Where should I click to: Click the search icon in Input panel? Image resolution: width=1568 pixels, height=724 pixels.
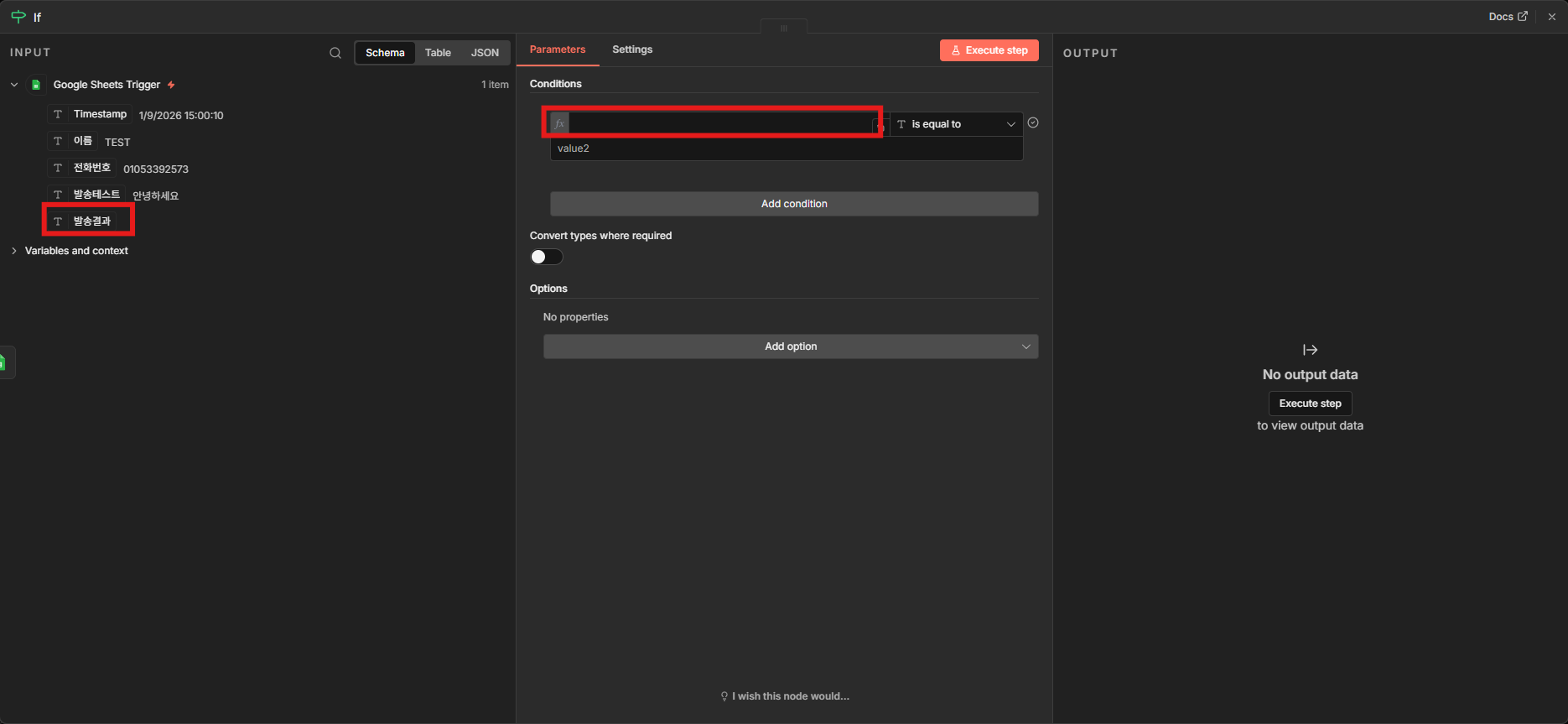tap(335, 53)
